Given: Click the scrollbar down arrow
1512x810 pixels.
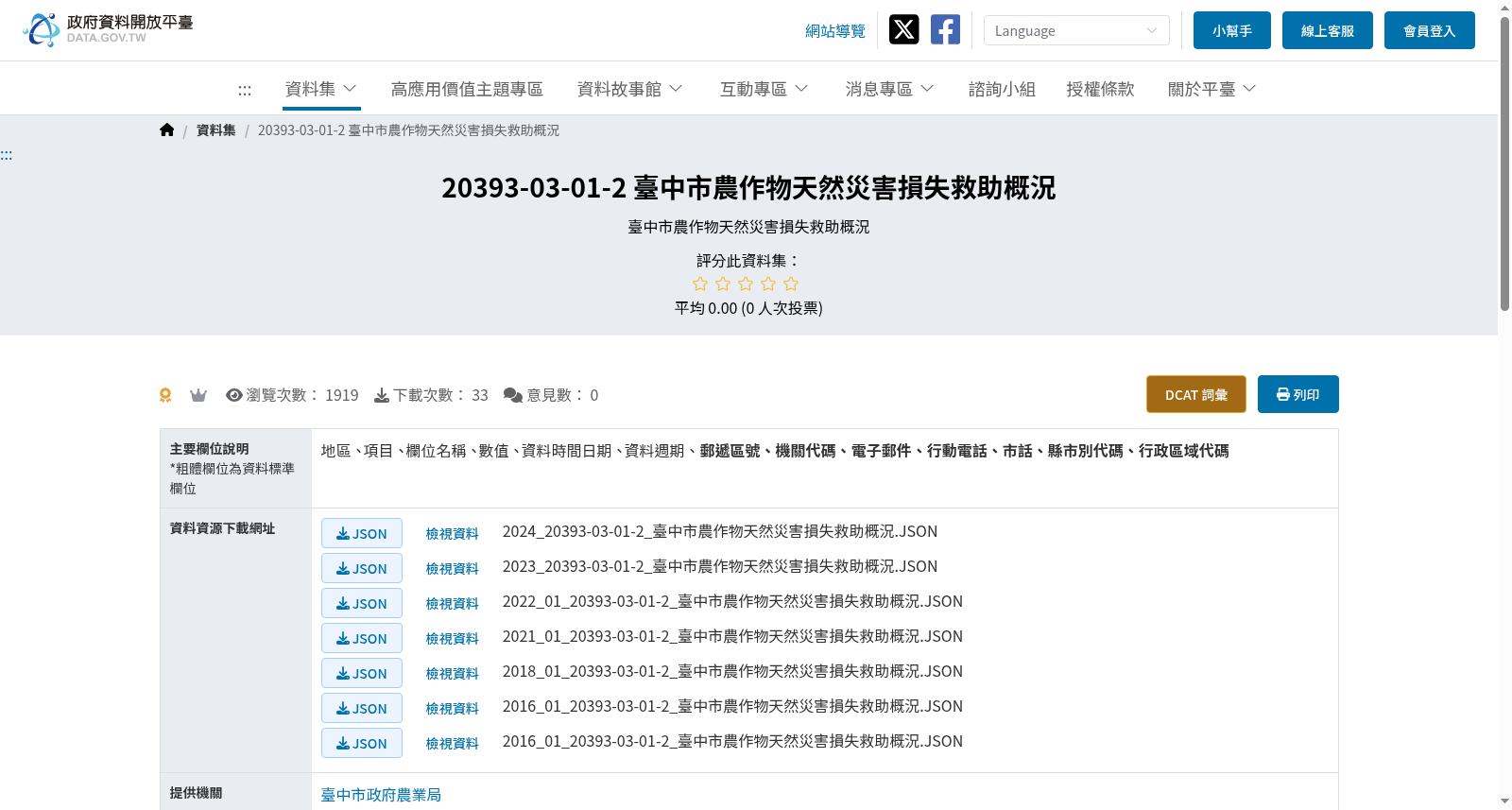Looking at the screenshot, I should coord(1504,801).
